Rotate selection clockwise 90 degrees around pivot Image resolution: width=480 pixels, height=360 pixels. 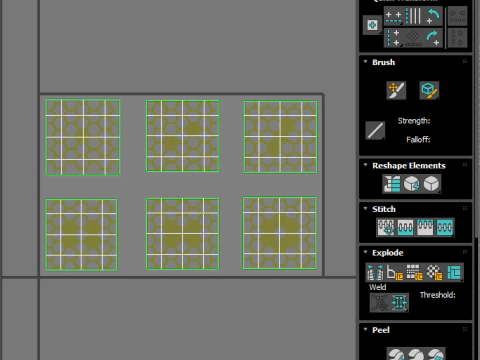click(x=433, y=38)
